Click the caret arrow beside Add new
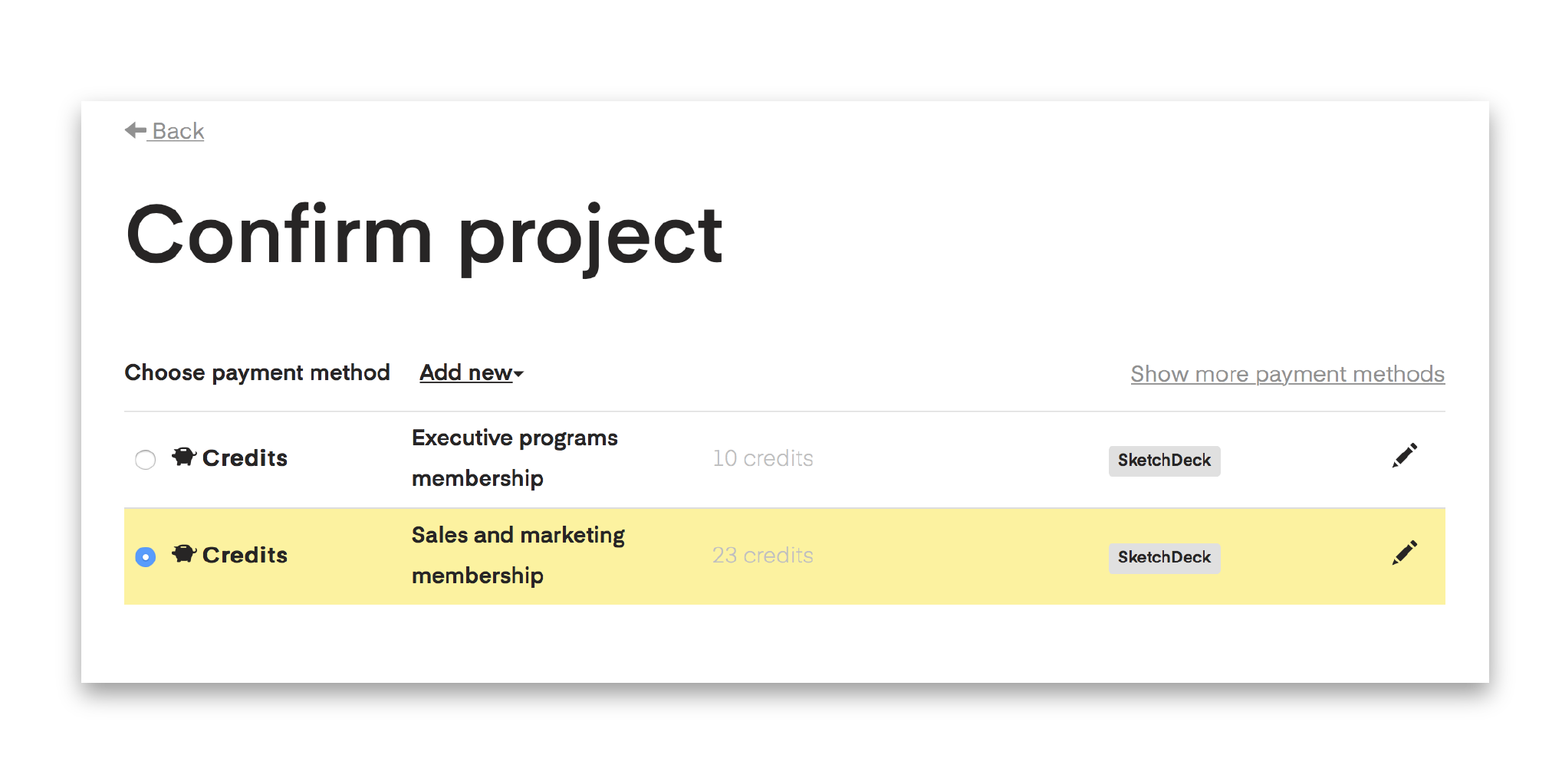The width and height of the screenshot is (1562, 784). [519, 374]
